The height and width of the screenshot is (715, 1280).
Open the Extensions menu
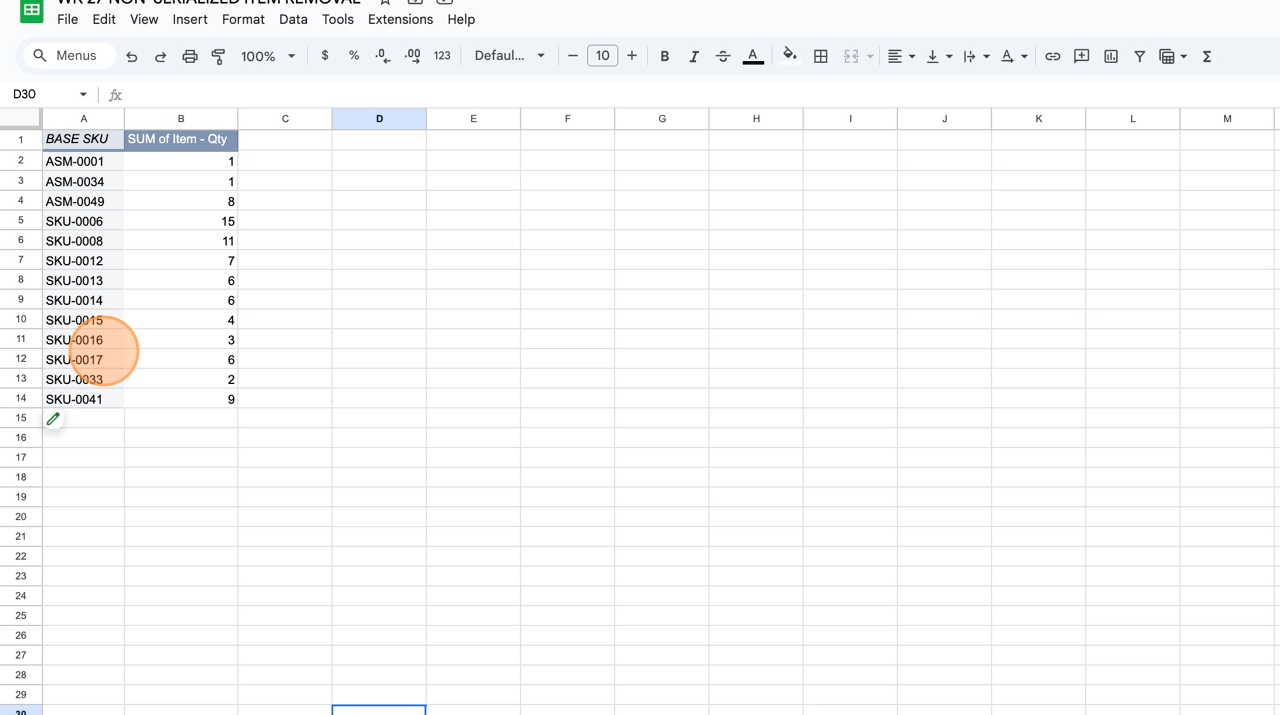[x=400, y=19]
